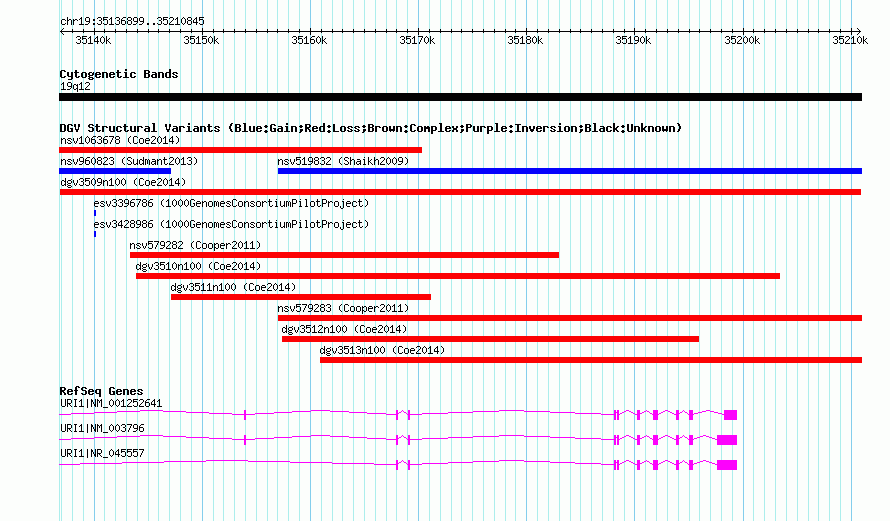Click the 35180k ruler tick label

coord(525,40)
